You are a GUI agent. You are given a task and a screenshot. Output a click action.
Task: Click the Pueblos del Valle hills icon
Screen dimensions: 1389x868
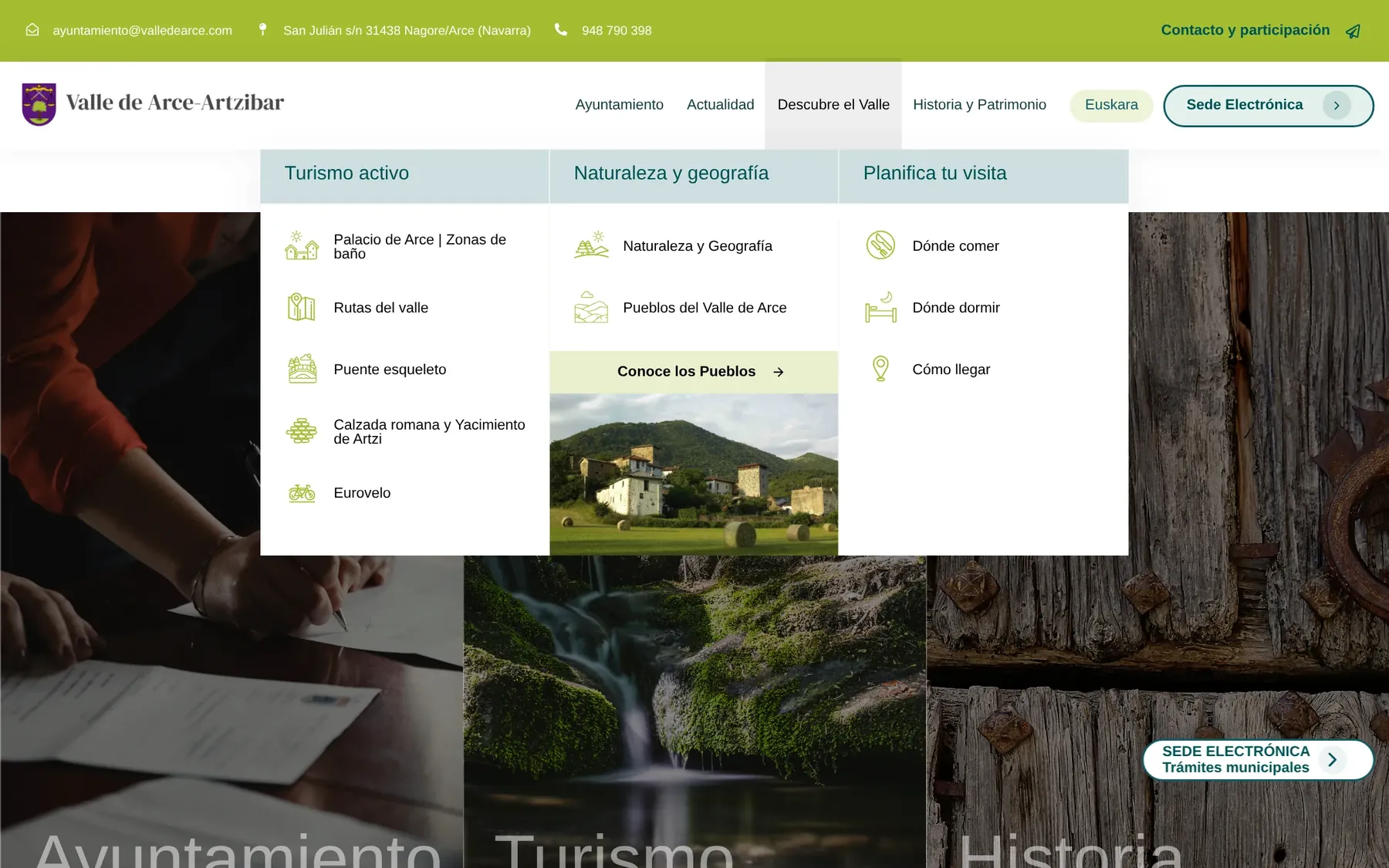(591, 307)
